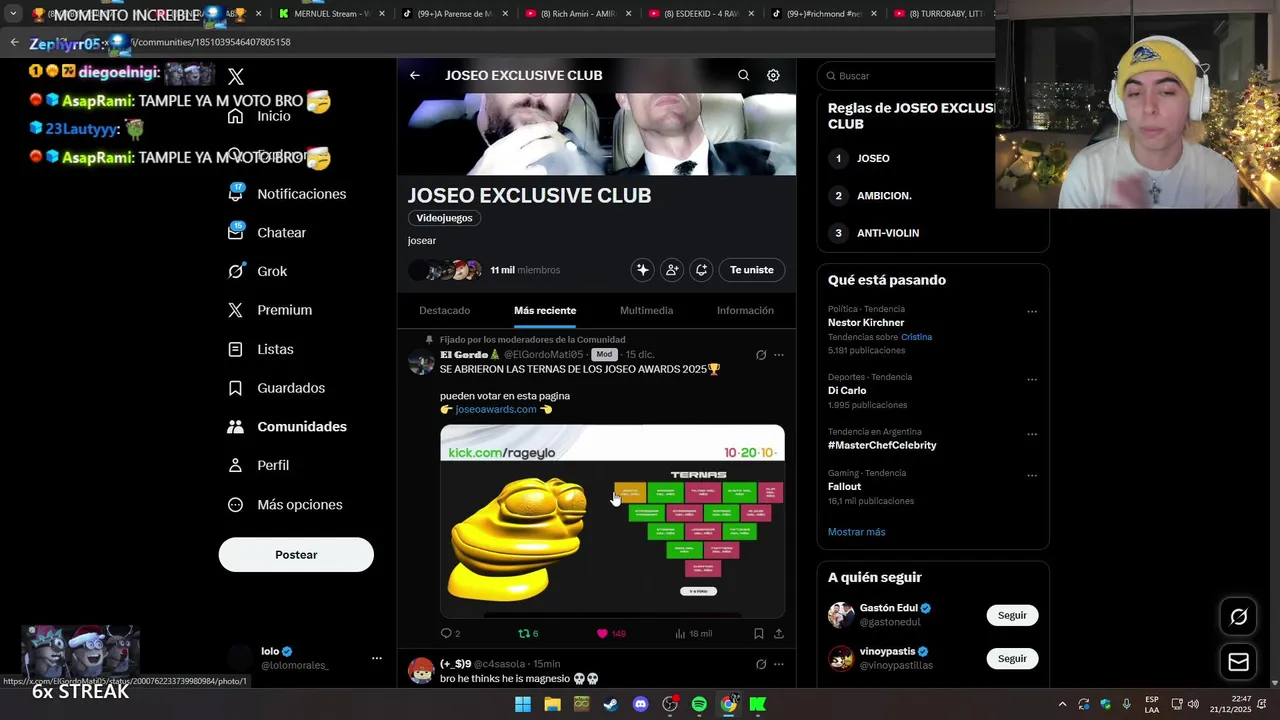
Task: Expand Más opciones menu
Action: pyautogui.click(x=285, y=504)
